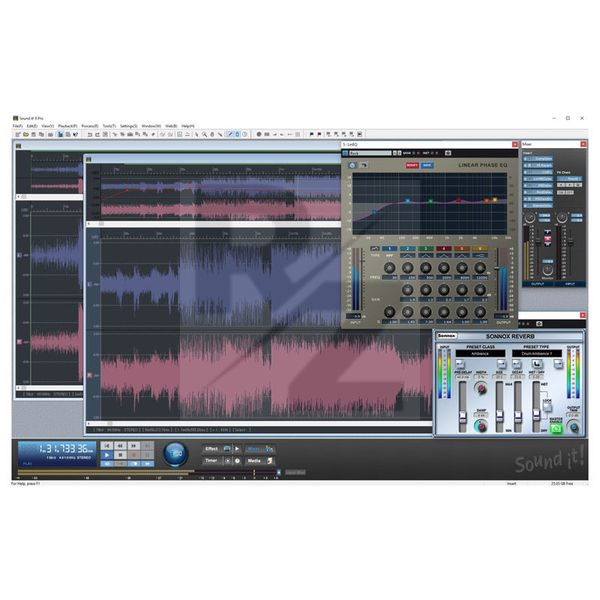Click the first black flag marker icon
This screenshot has width=600, height=600.
(311, 134)
